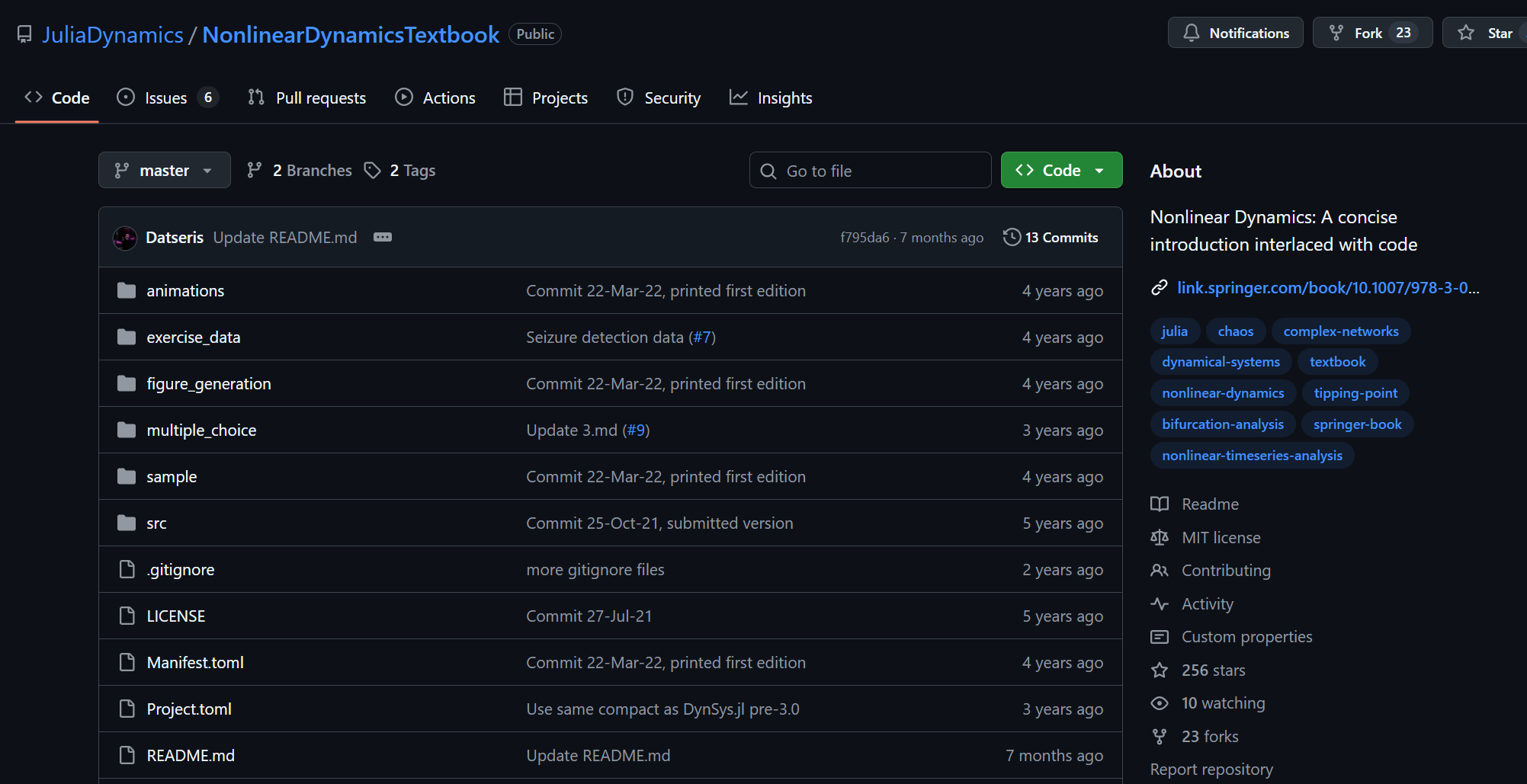Click the Datseris avatar image
Screen dimensions: 1527x784
click(125, 238)
